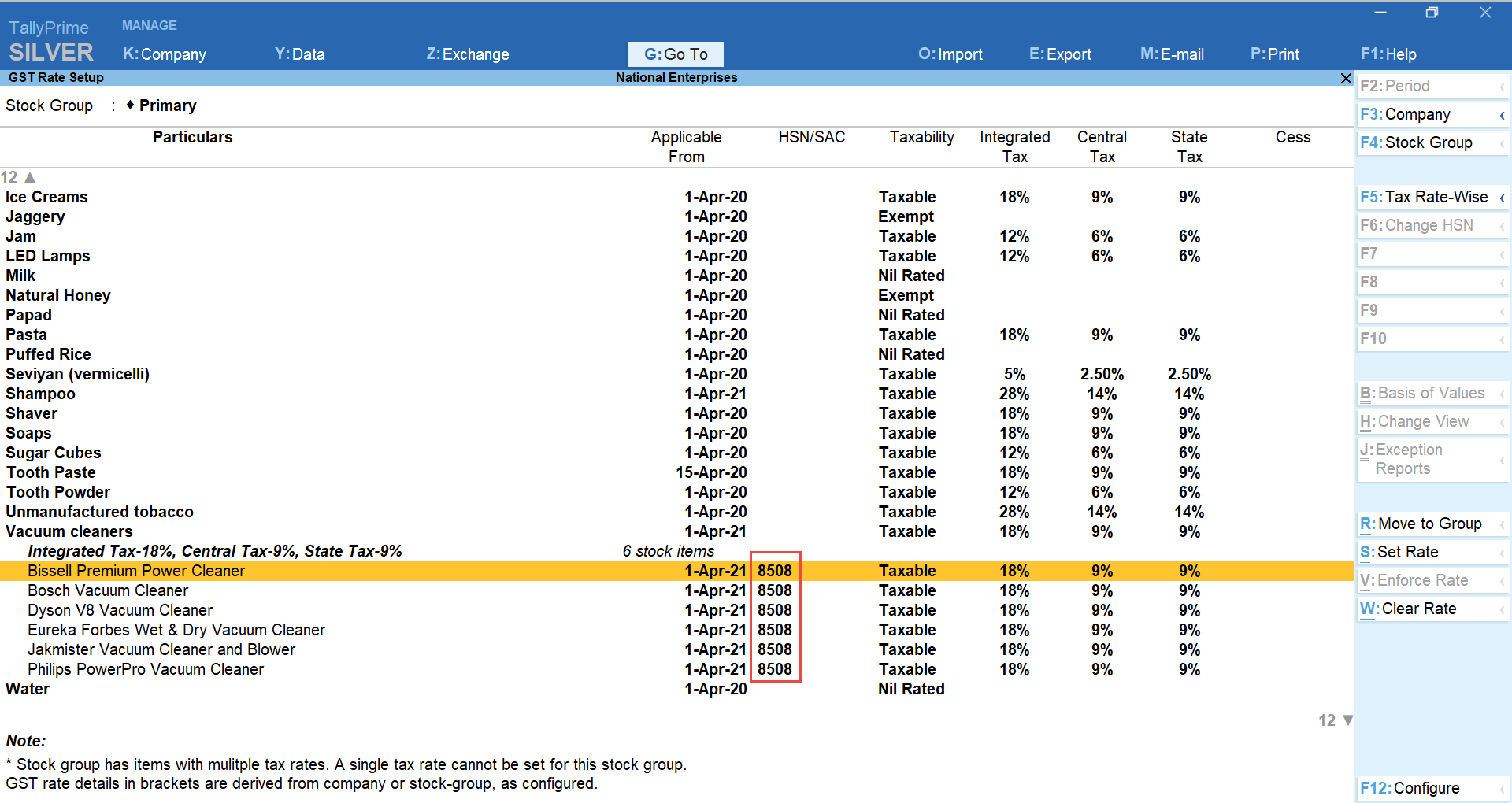Click the HSN/SAC column header

coord(812,137)
